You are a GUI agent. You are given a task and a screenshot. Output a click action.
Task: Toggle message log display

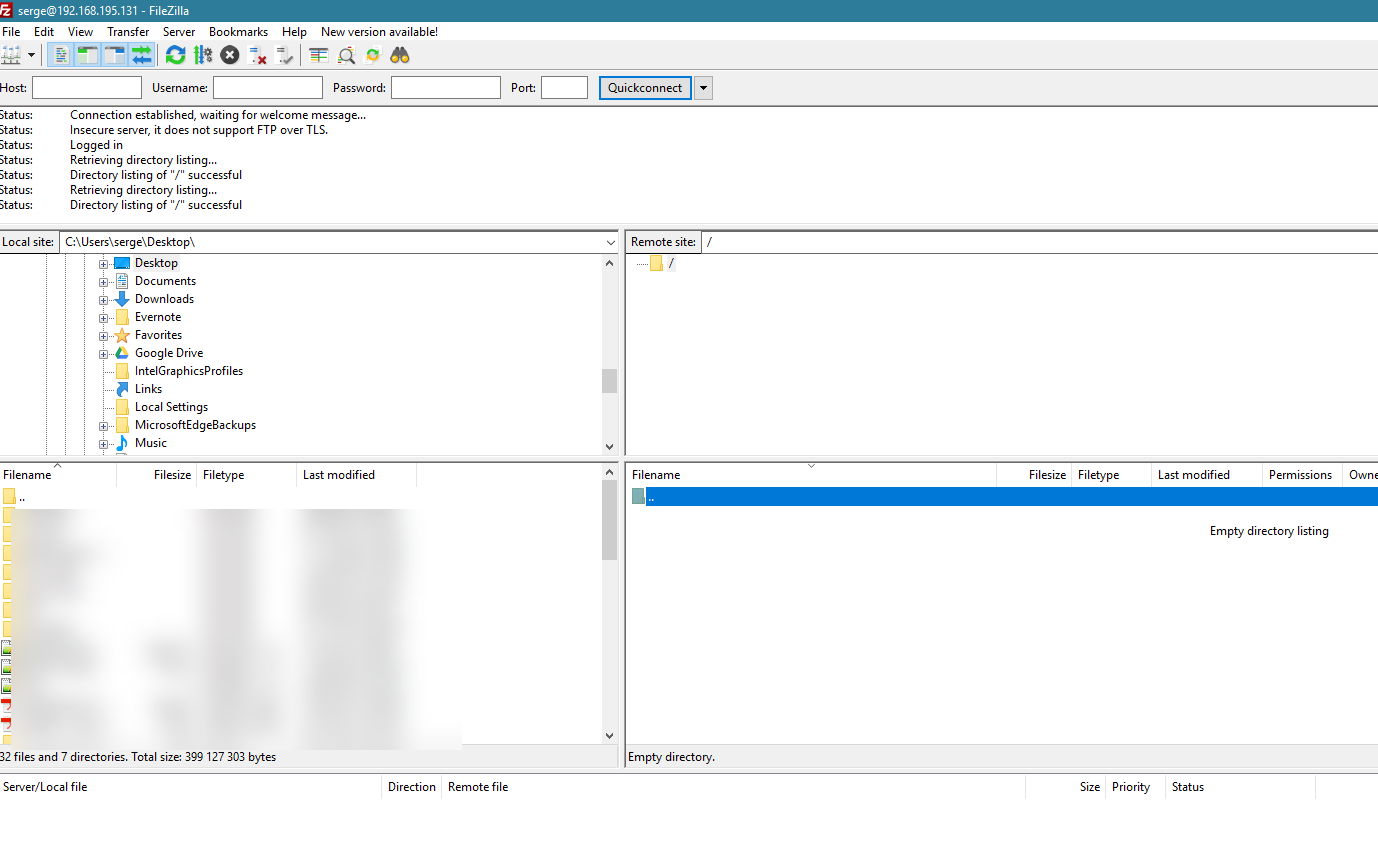tap(60, 55)
